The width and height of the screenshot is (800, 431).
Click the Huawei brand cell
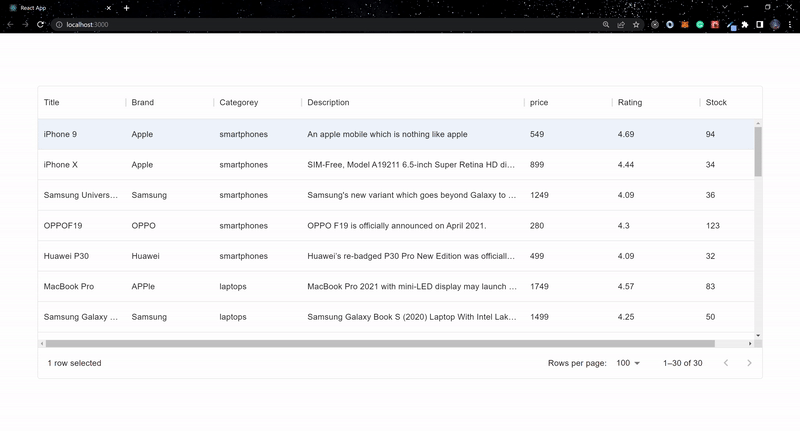point(169,256)
